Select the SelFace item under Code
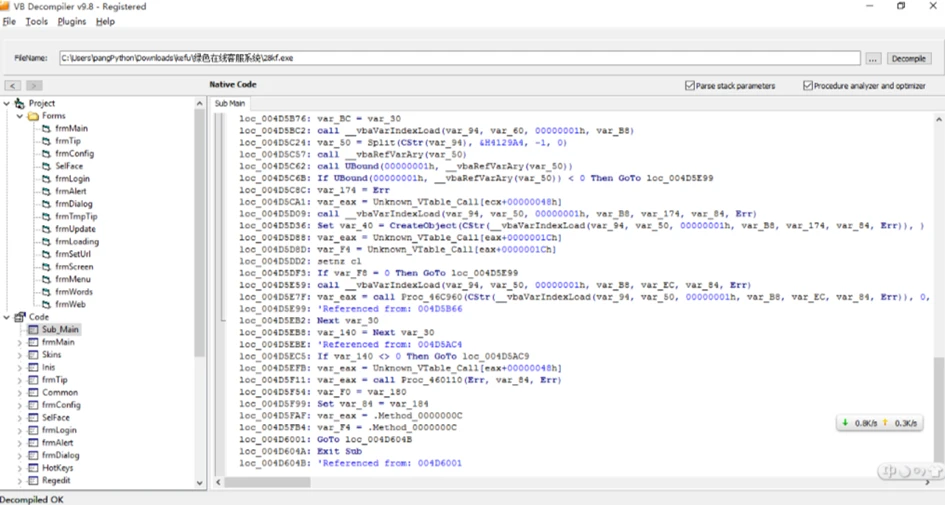 [55, 418]
